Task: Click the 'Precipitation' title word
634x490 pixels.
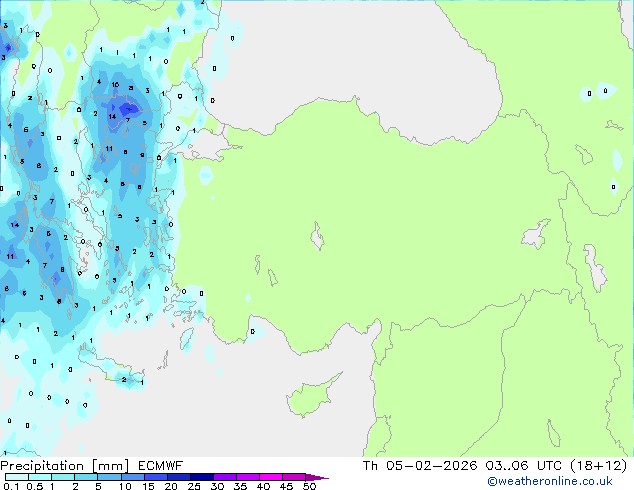Action: coord(42,466)
